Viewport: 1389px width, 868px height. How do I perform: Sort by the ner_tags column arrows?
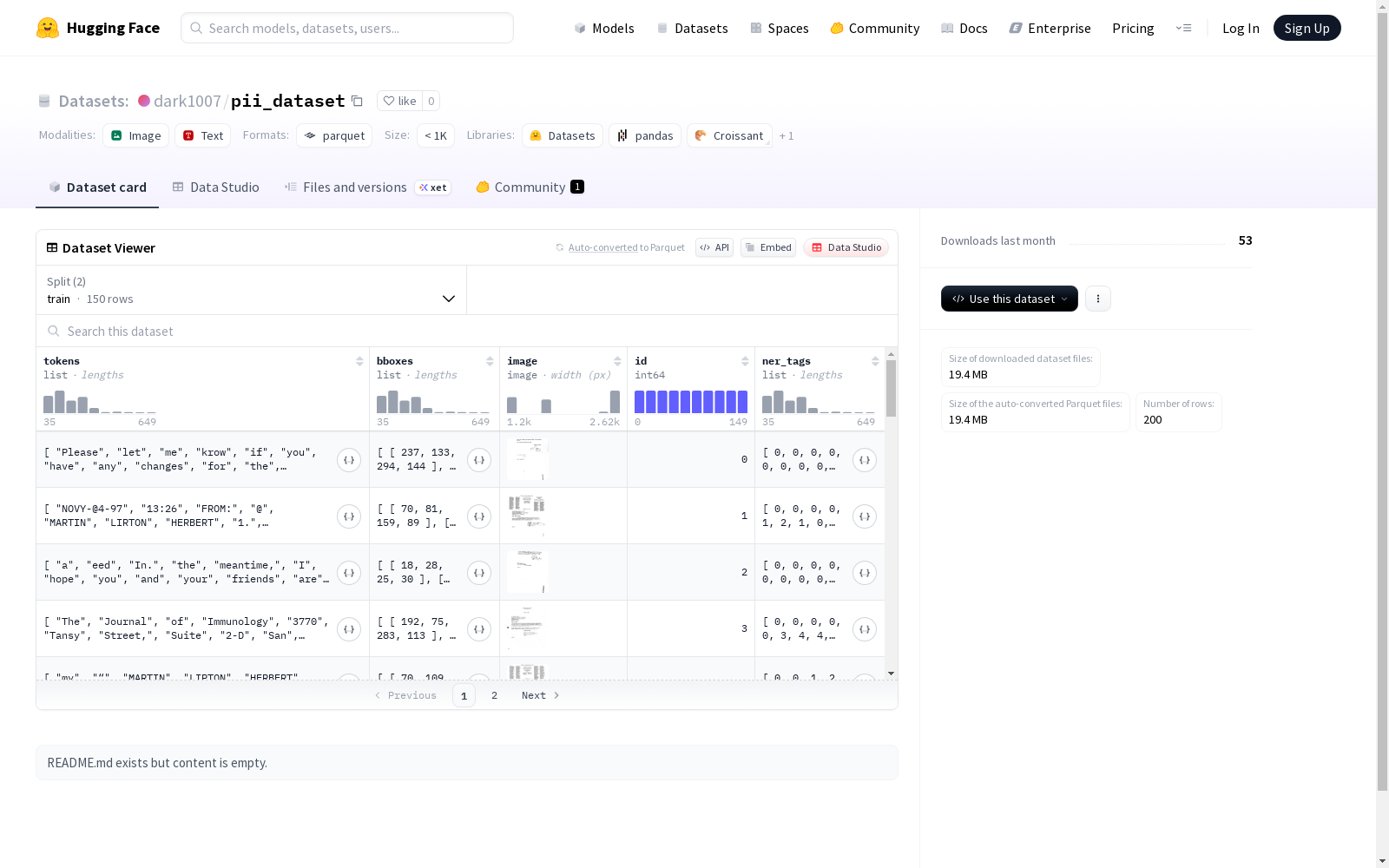(875, 361)
